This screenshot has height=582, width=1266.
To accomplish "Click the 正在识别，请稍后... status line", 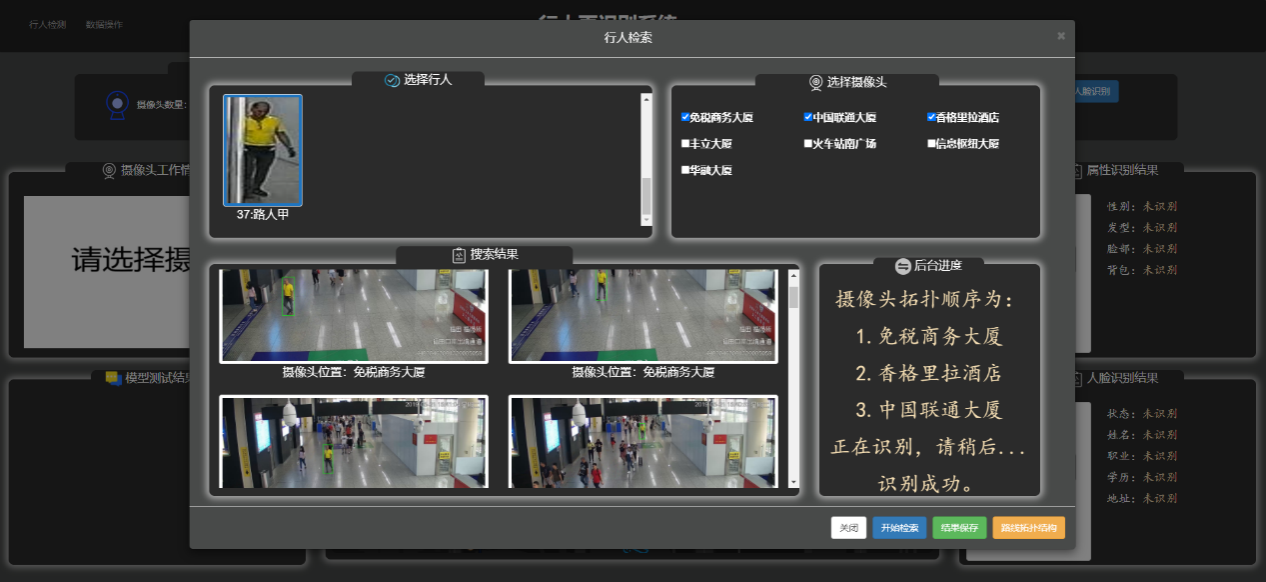I will [x=929, y=447].
